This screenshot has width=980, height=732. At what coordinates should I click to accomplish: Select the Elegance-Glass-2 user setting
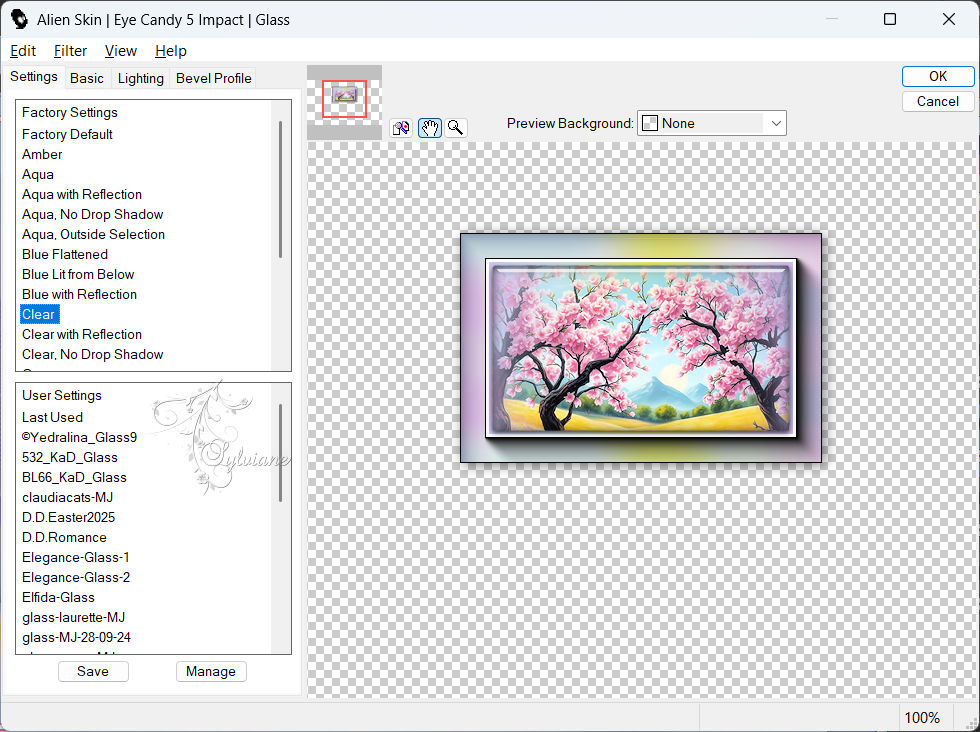pos(76,578)
